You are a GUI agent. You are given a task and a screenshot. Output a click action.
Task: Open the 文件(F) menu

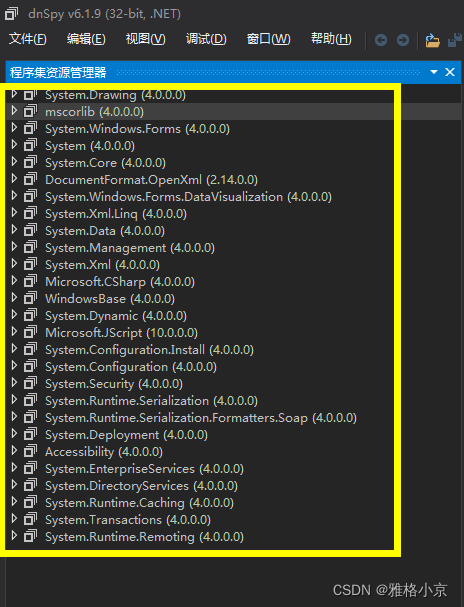(27, 39)
